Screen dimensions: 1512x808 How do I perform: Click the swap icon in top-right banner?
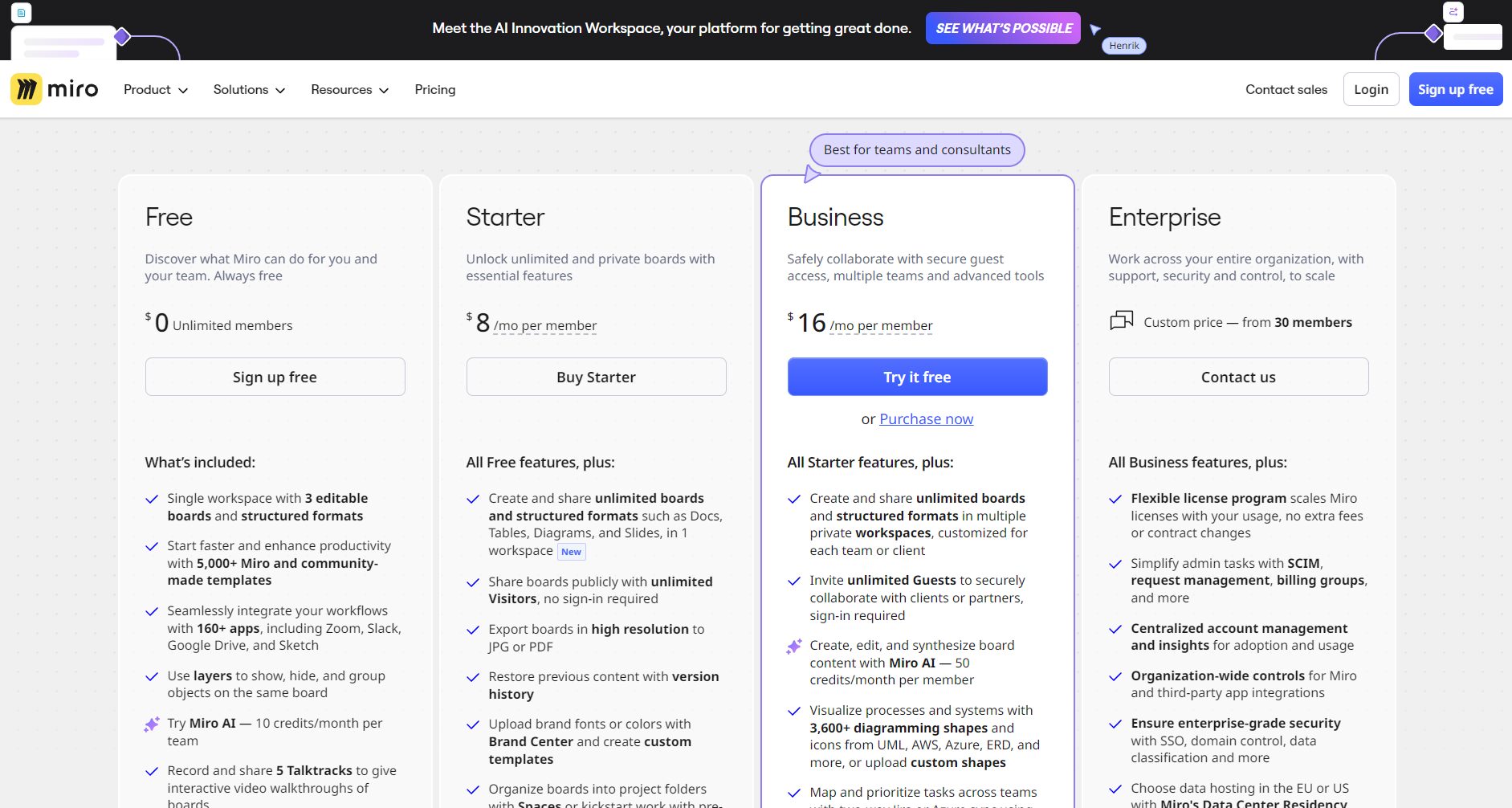[1453, 12]
